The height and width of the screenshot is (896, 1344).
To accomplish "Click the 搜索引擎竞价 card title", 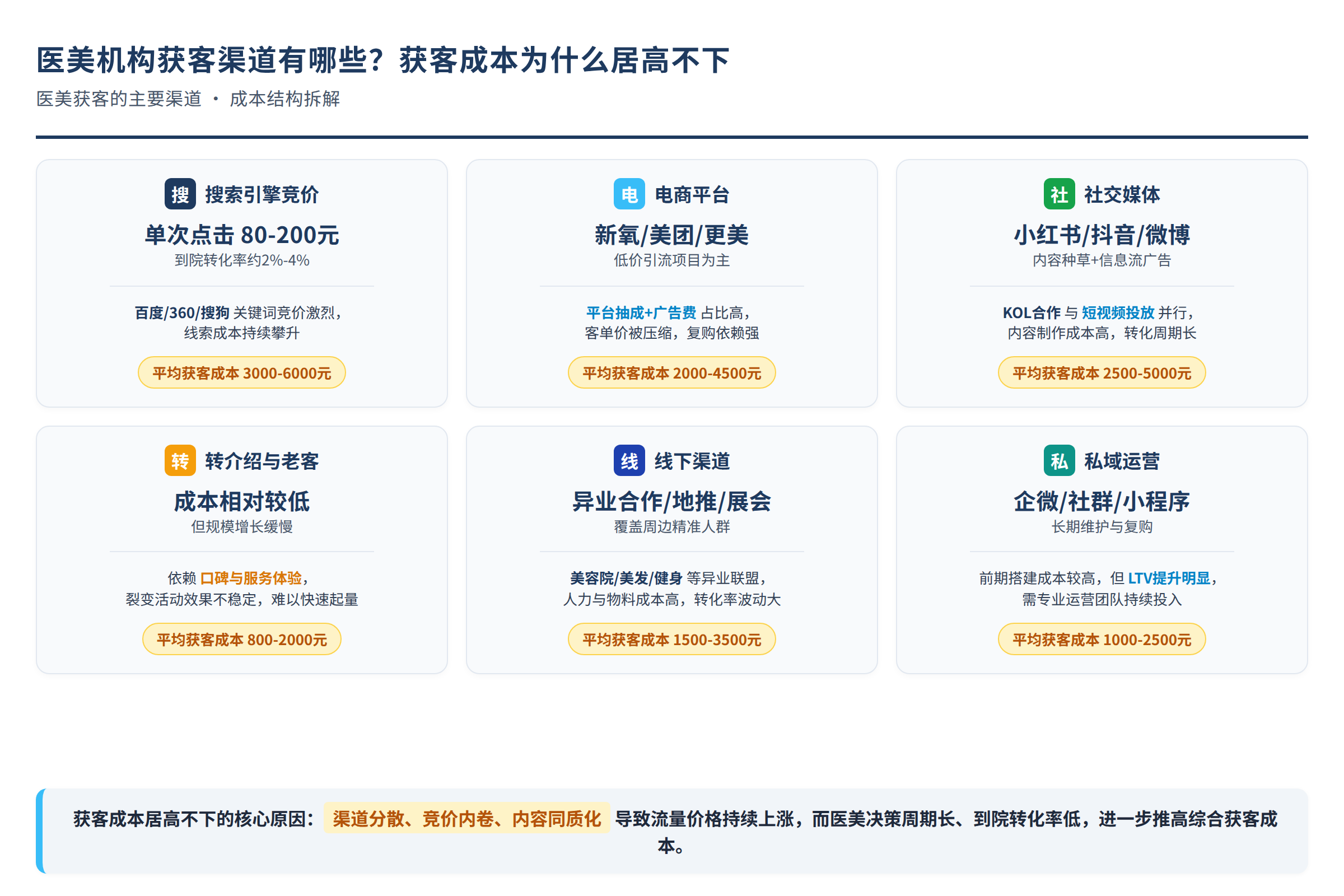I will pyautogui.click(x=262, y=194).
